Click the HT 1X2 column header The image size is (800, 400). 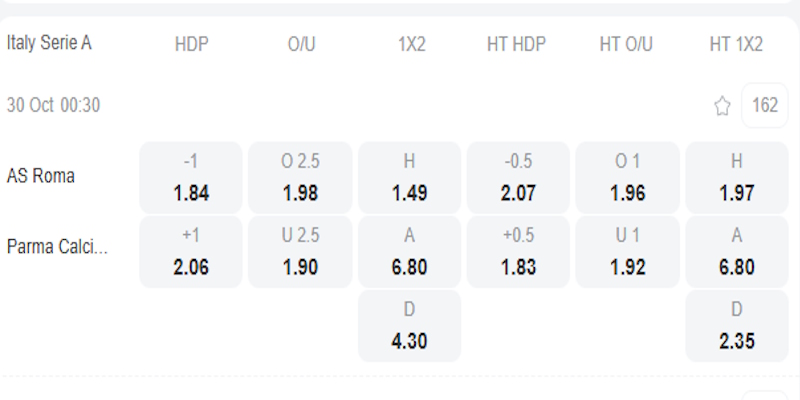(736, 44)
